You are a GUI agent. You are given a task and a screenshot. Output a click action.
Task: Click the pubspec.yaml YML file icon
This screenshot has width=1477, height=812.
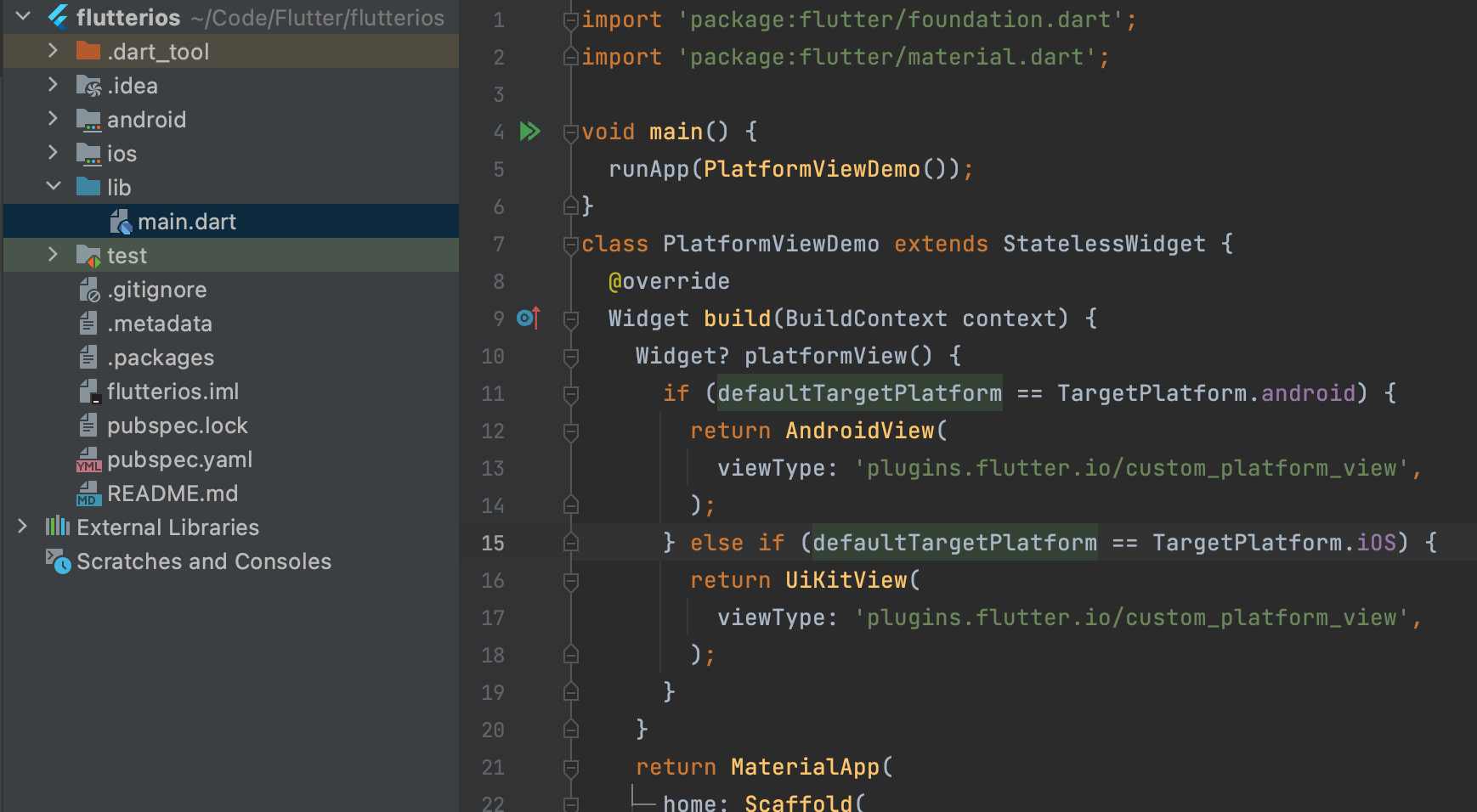pos(88,460)
